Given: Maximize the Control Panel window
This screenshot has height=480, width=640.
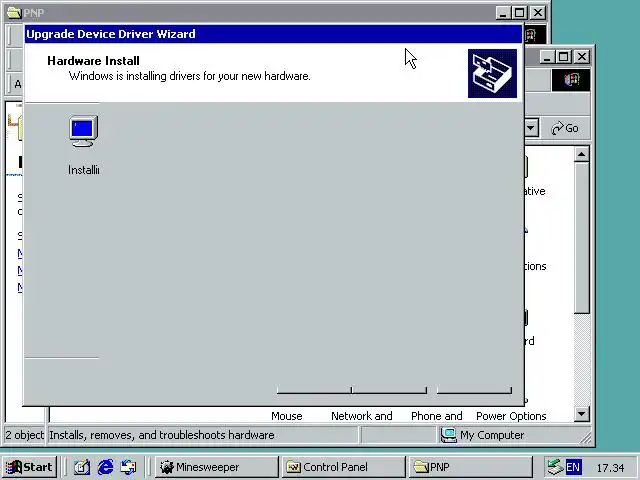Looking at the screenshot, I should click(x=563, y=56).
